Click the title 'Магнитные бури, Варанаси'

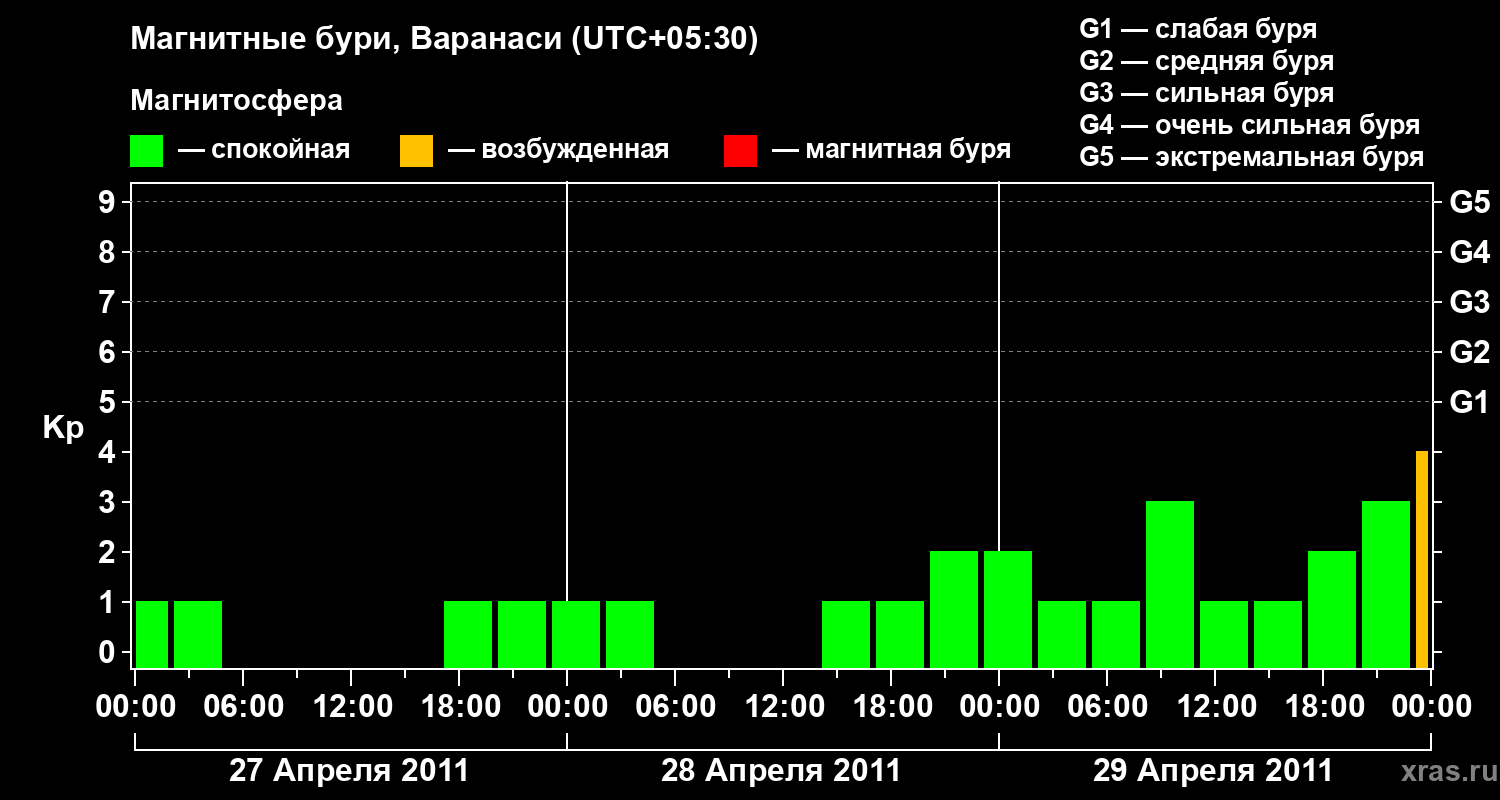[346, 40]
